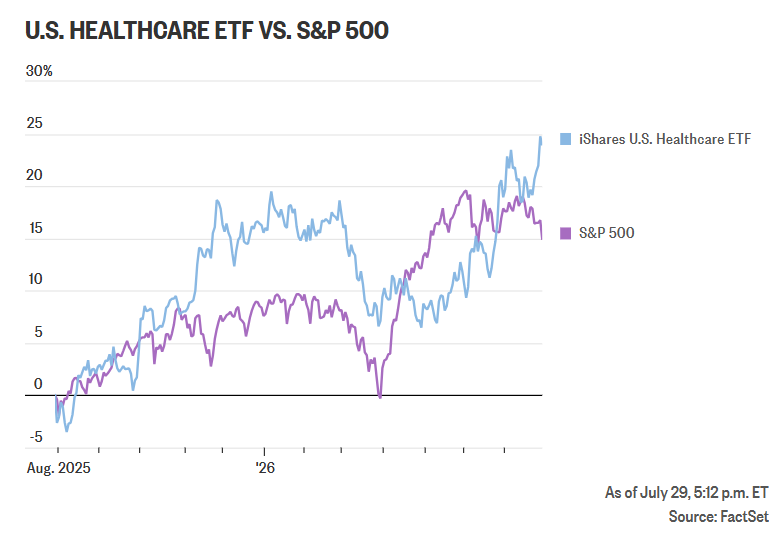Click the '26 x-axis label
The height and width of the screenshot is (538, 775).
[x=265, y=467]
